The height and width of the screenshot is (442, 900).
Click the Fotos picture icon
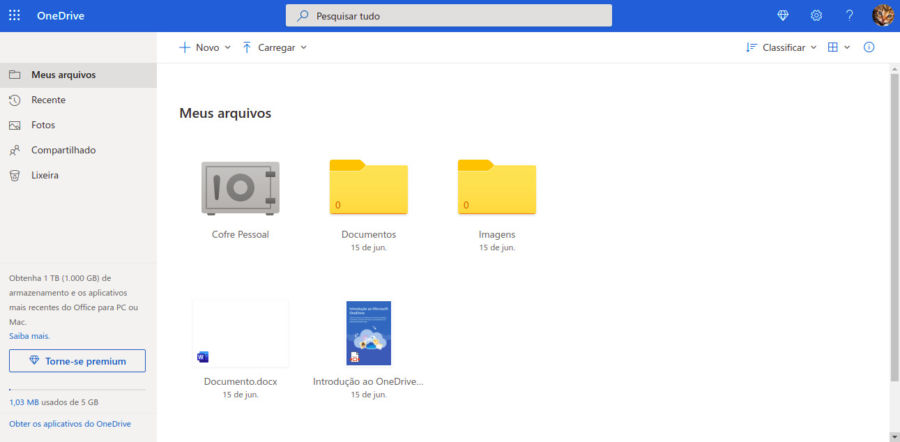15,125
